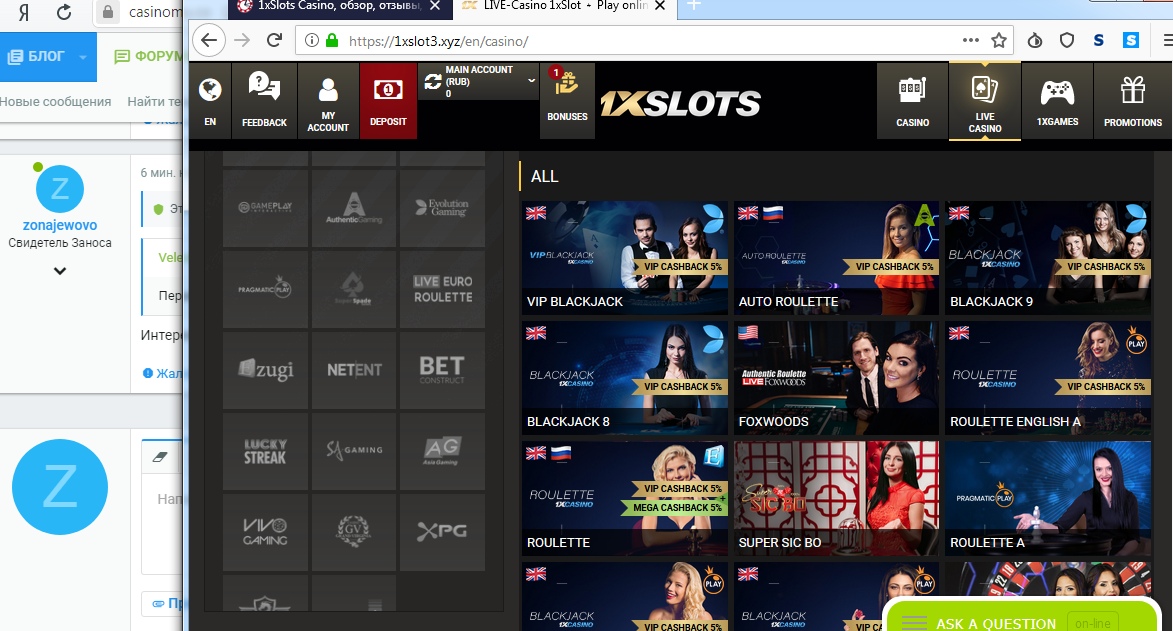The image size is (1173, 631).
Task: Open the Blackjack 8 game
Action: (x=625, y=377)
